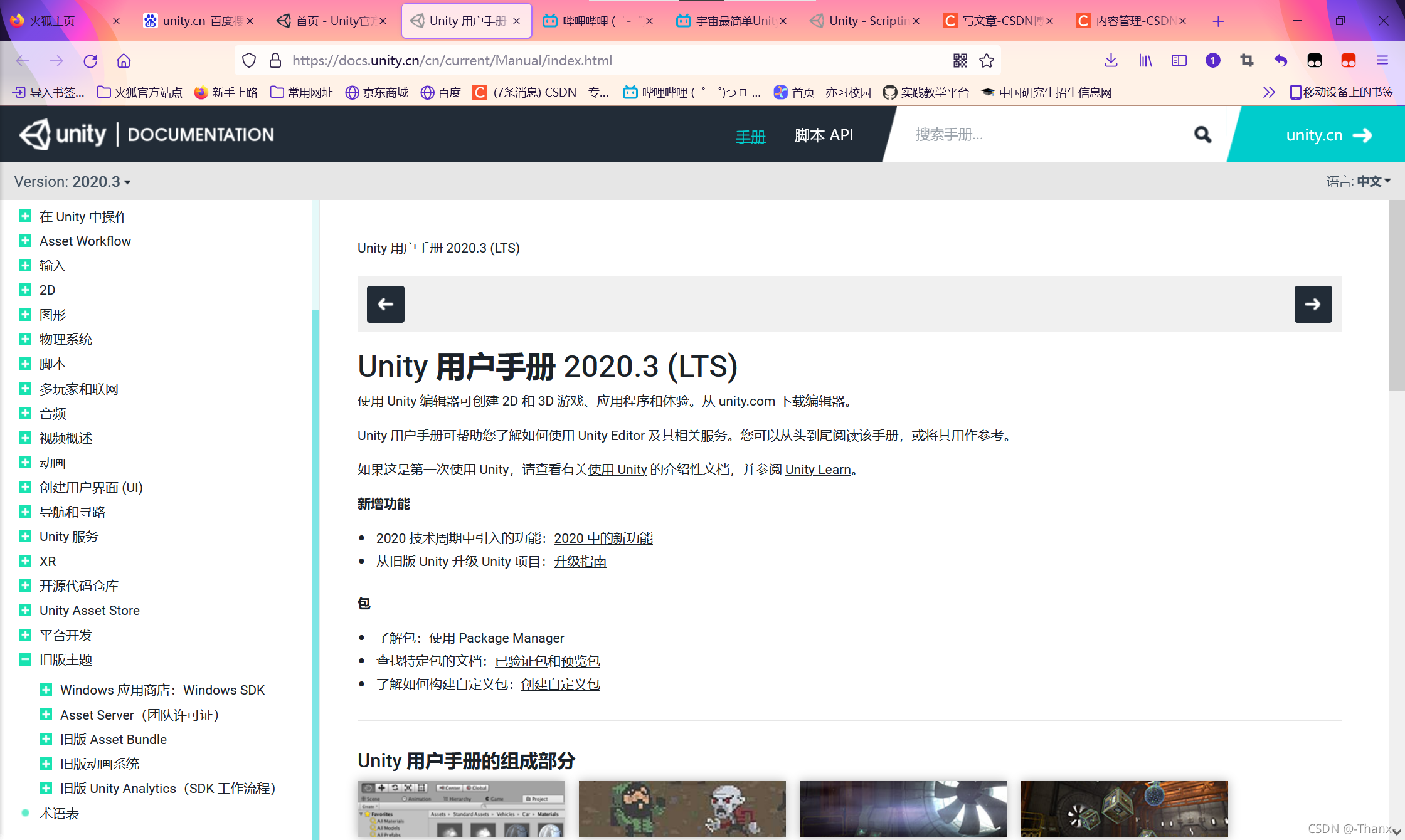Expand the 2D section
The image size is (1405, 840).
coord(25,290)
